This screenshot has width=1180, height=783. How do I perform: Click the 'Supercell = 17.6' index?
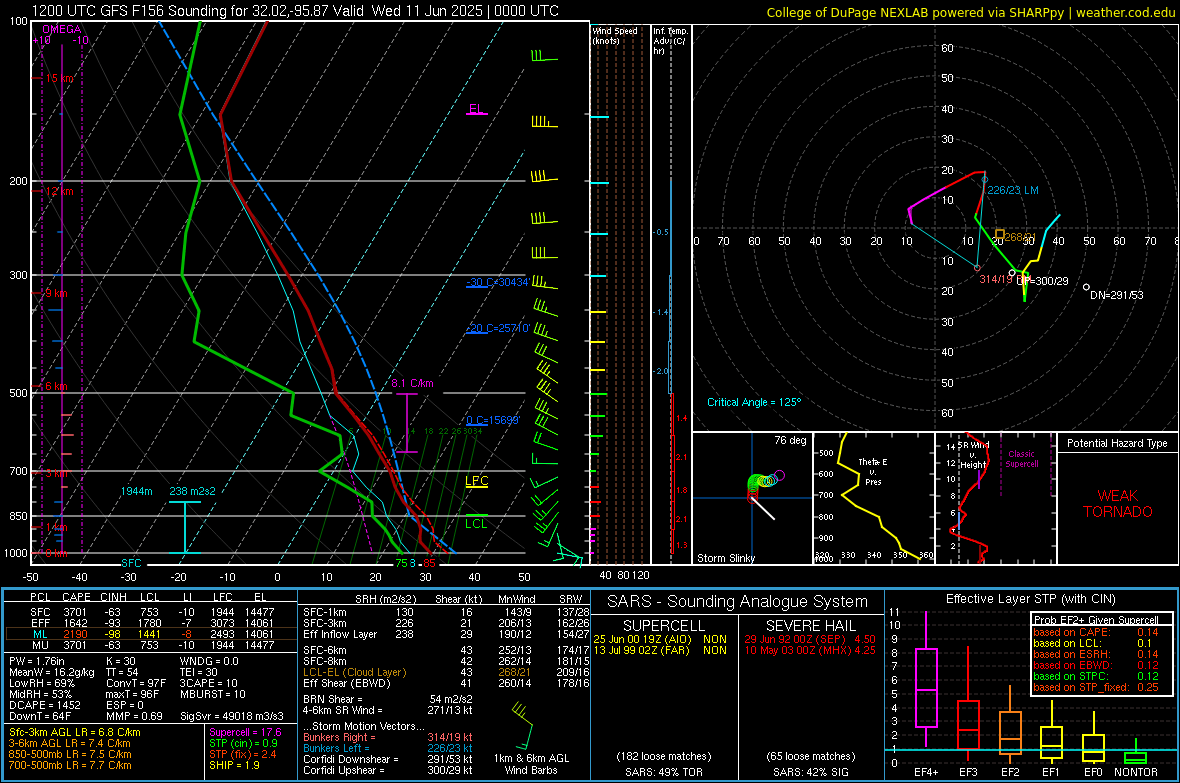click(245, 732)
